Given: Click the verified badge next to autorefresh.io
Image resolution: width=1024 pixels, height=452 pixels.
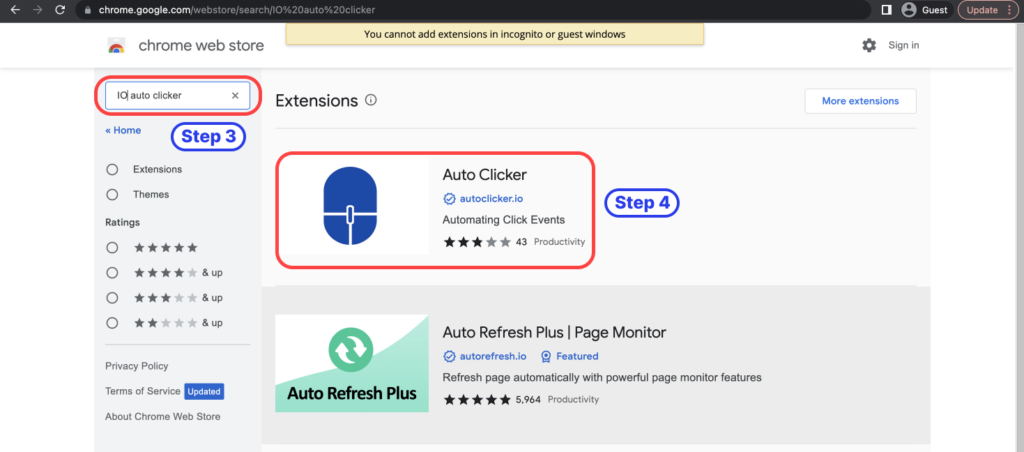Looking at the screenshot, I should 449,357.
